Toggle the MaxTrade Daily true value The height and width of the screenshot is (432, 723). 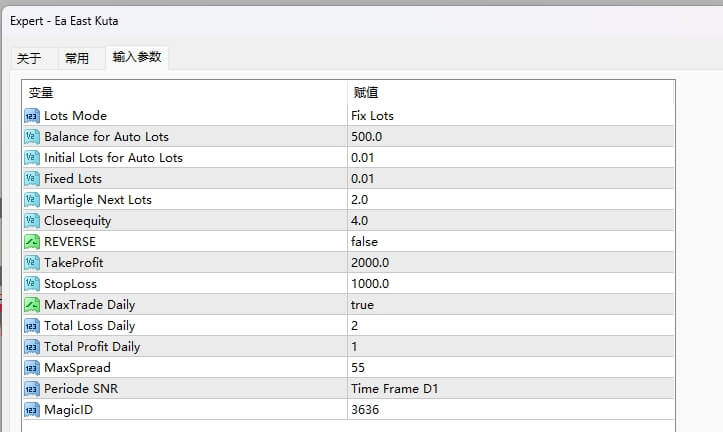click(362, 305)
